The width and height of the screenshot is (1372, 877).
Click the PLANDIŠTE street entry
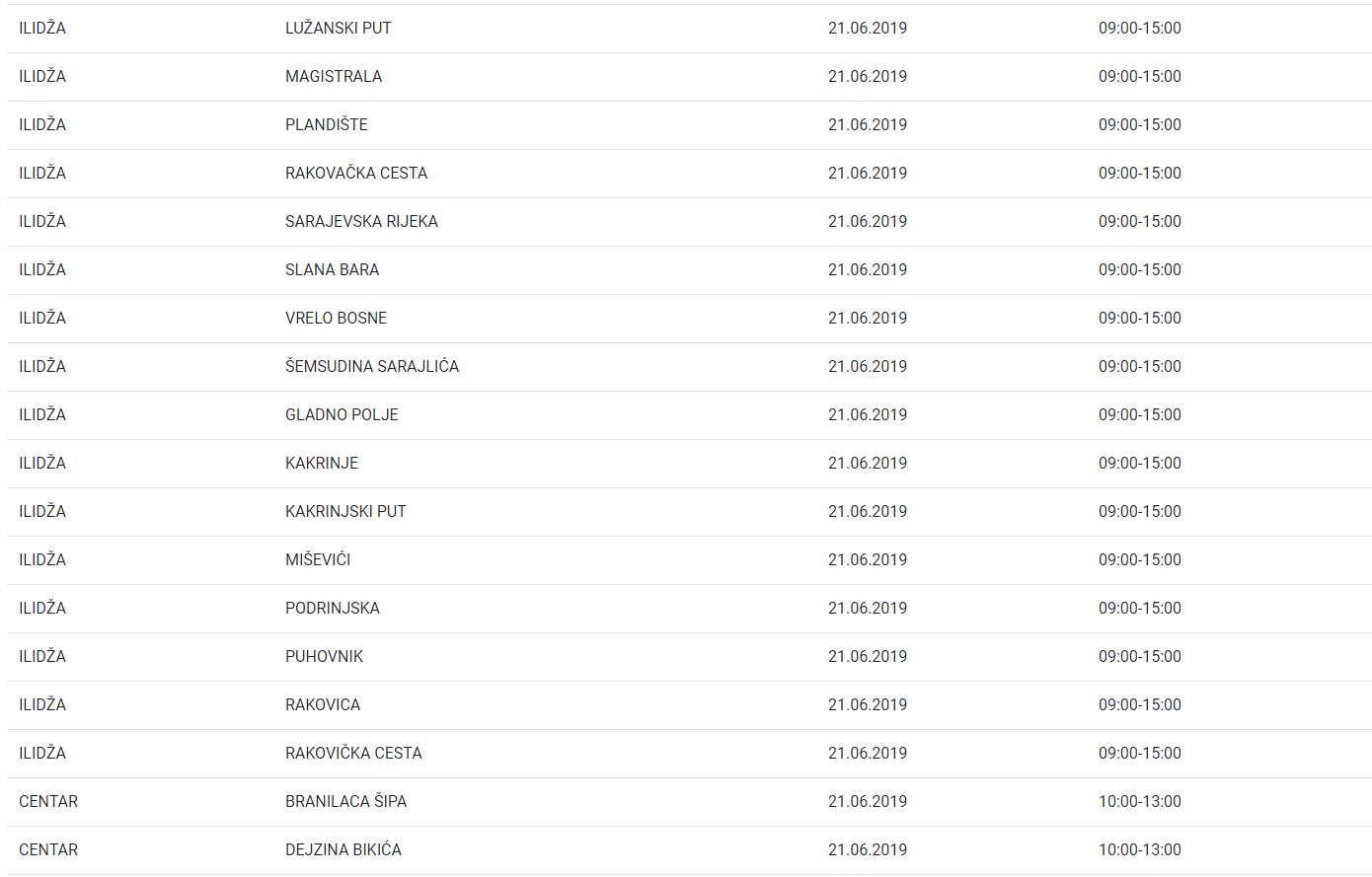(326, 124)
